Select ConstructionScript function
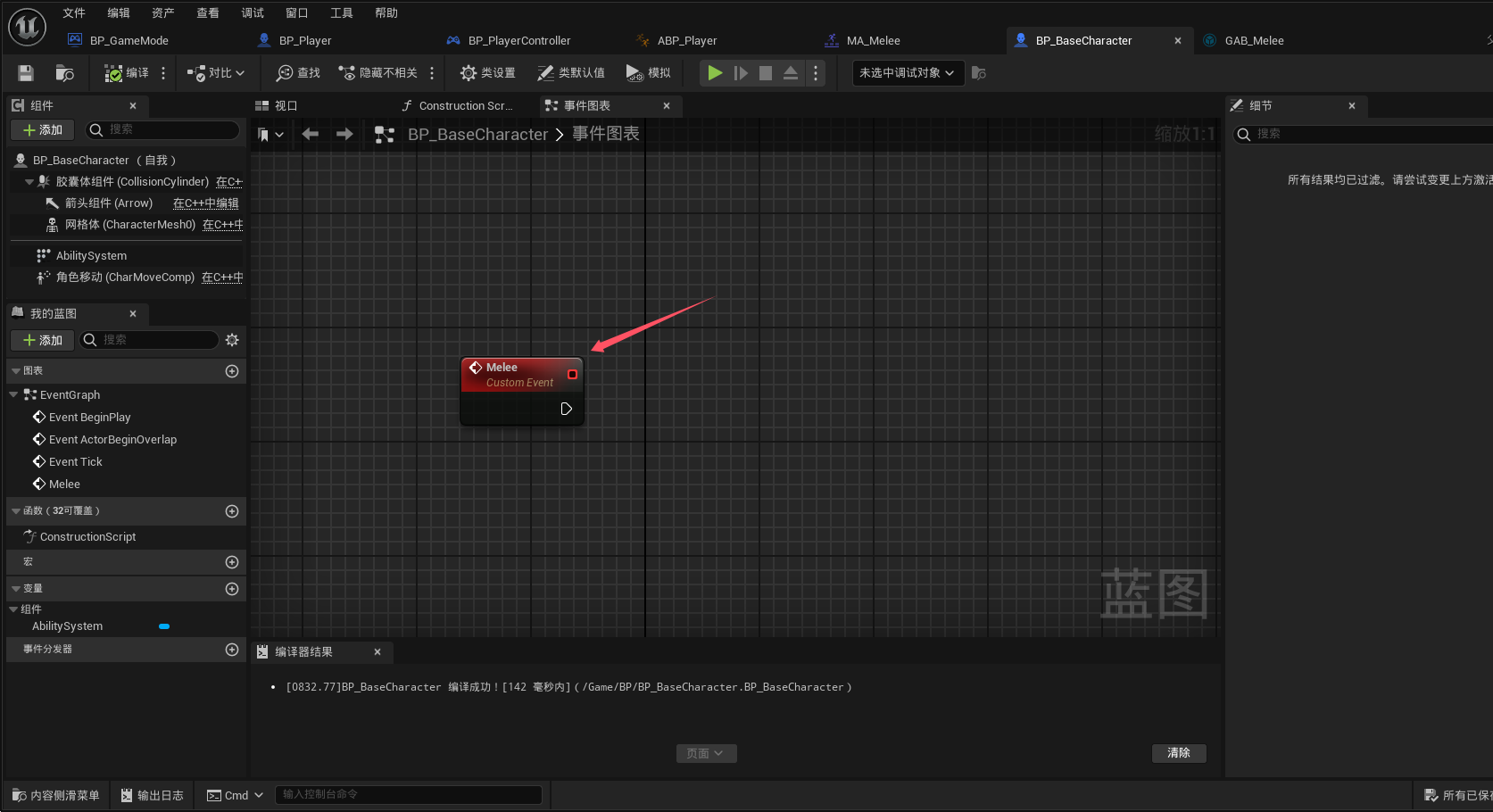The height and width of the screenshot is (812, 1493). 87,537
